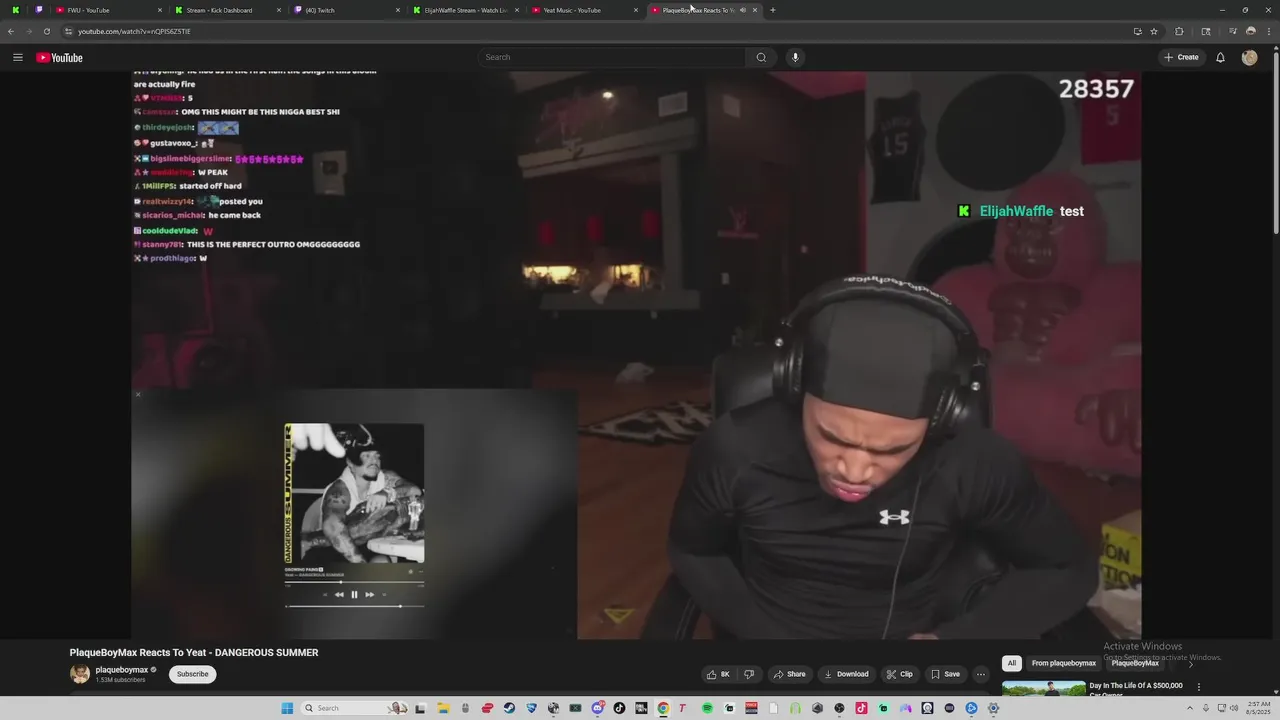Open Chrome from the taskbar
1280x720 pixels.
point(663,708)
